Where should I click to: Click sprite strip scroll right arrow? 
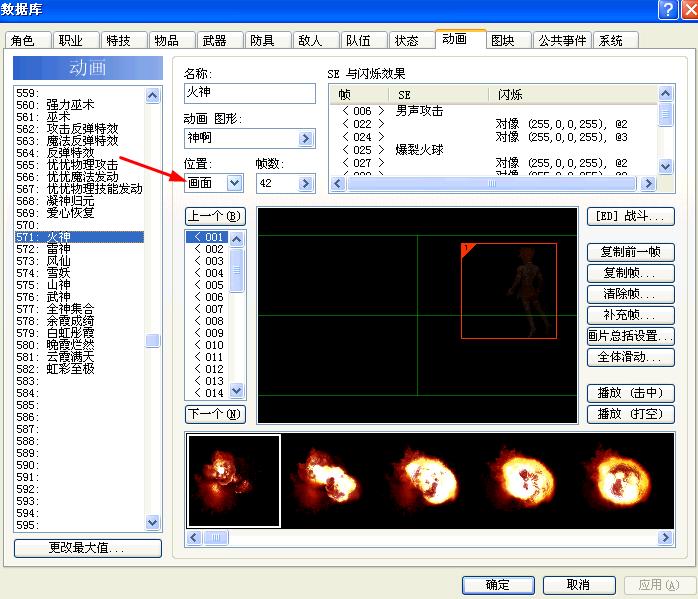(665, 538)
